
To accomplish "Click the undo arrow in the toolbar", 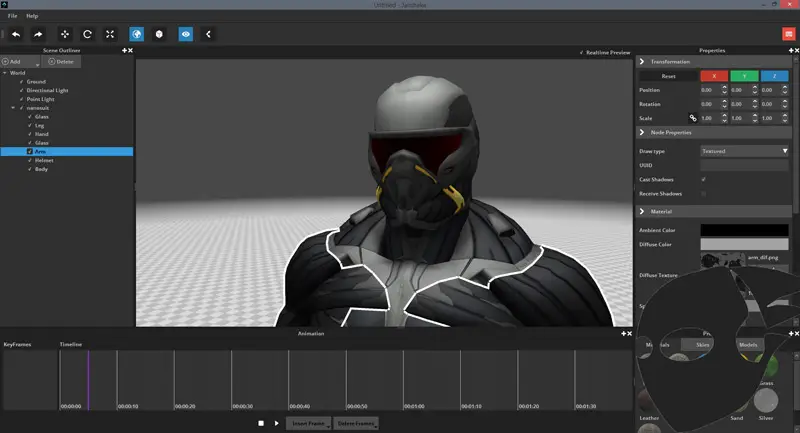I will pyautogui.click(x=16, y=34).
